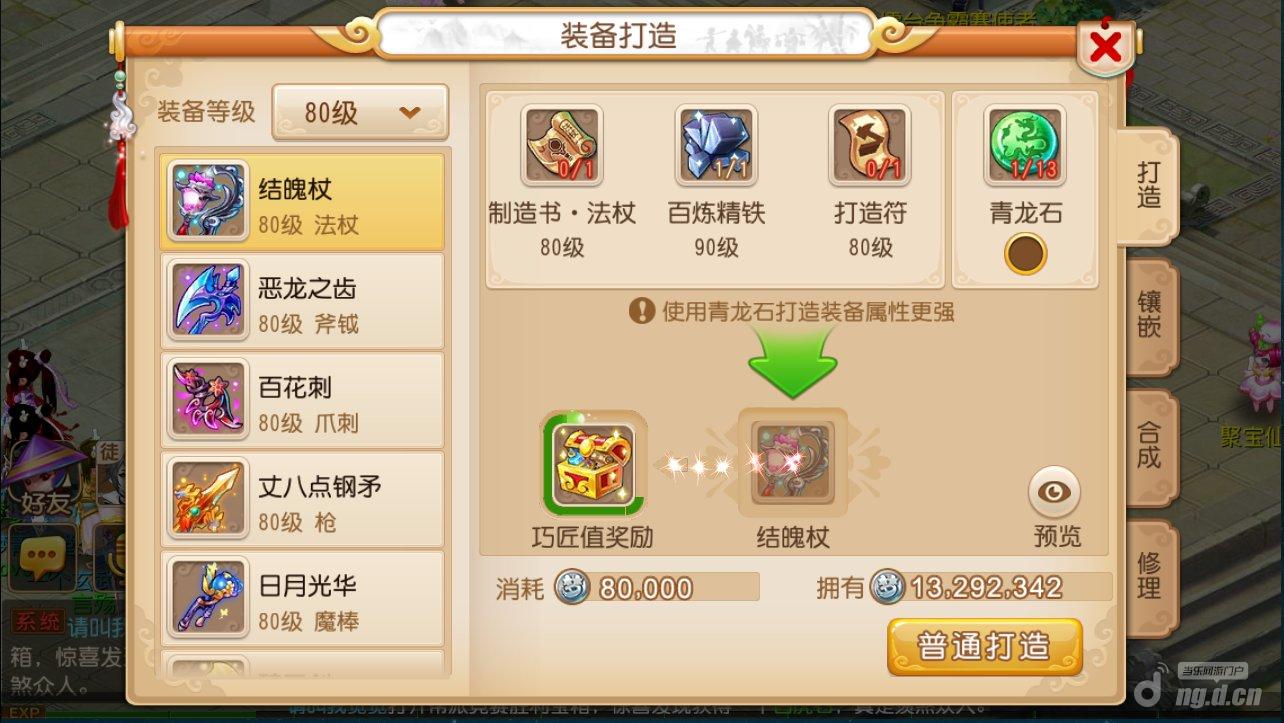Select 恶龙之齿 from the equipment list

(x=302, y=302)
